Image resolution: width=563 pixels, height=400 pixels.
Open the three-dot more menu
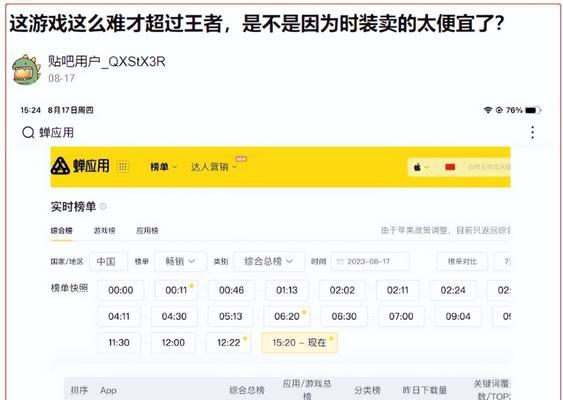pyautogui.click(x=532, y=132)
